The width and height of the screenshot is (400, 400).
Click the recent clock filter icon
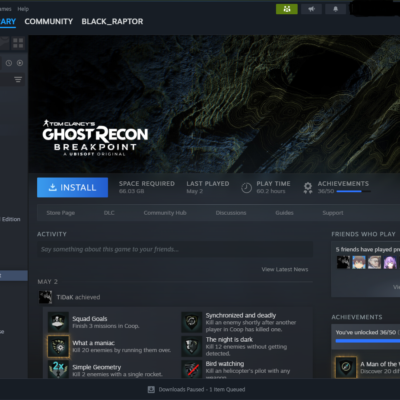coord(9,63)
